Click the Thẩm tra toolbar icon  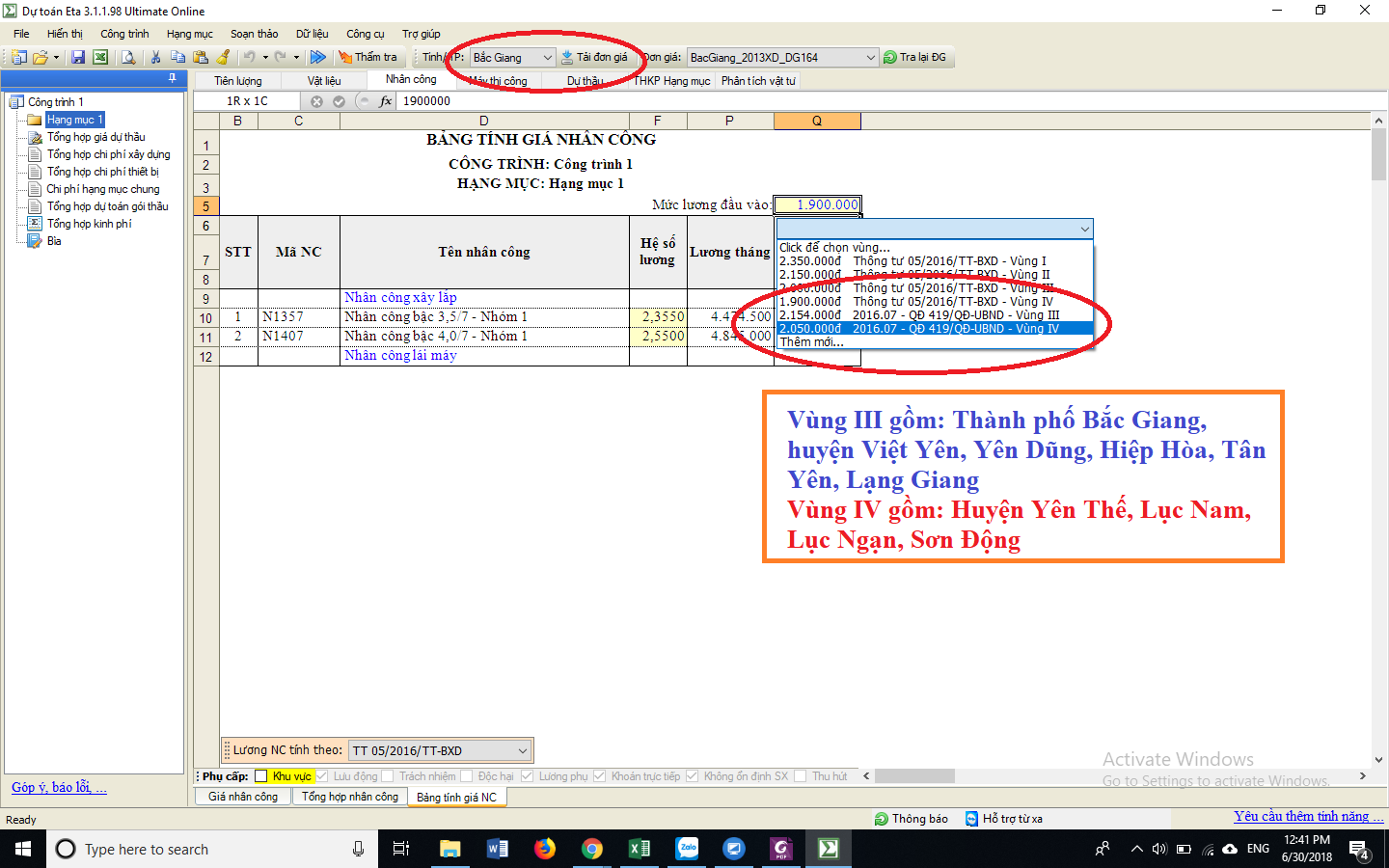368,58
